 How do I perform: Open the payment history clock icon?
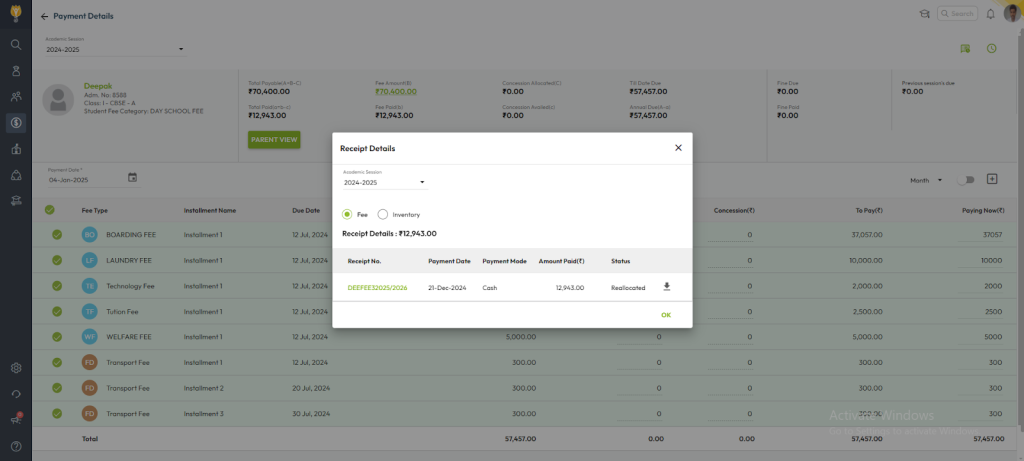(991, 48)
